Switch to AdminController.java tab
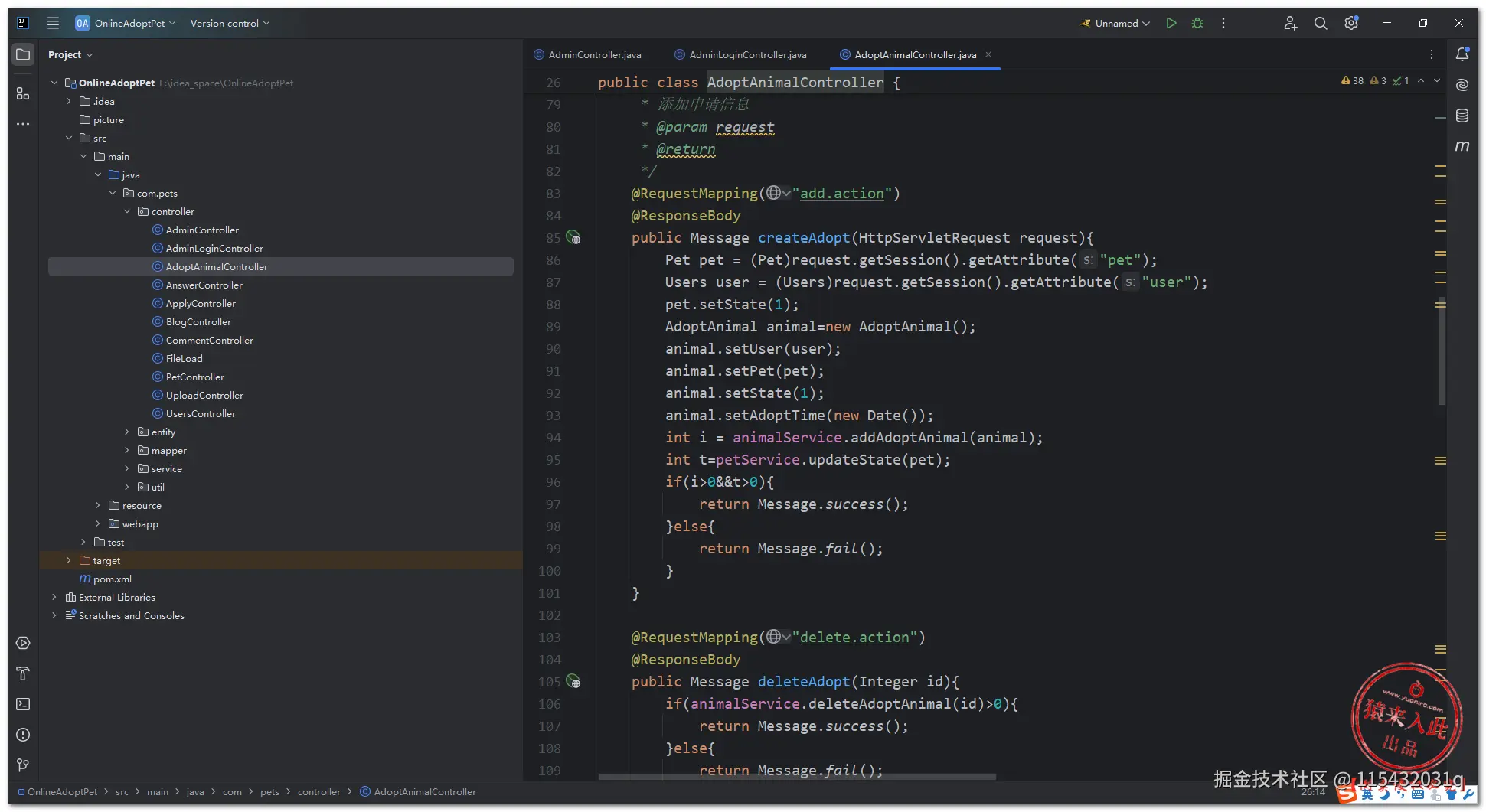 (x=588, y=54)
